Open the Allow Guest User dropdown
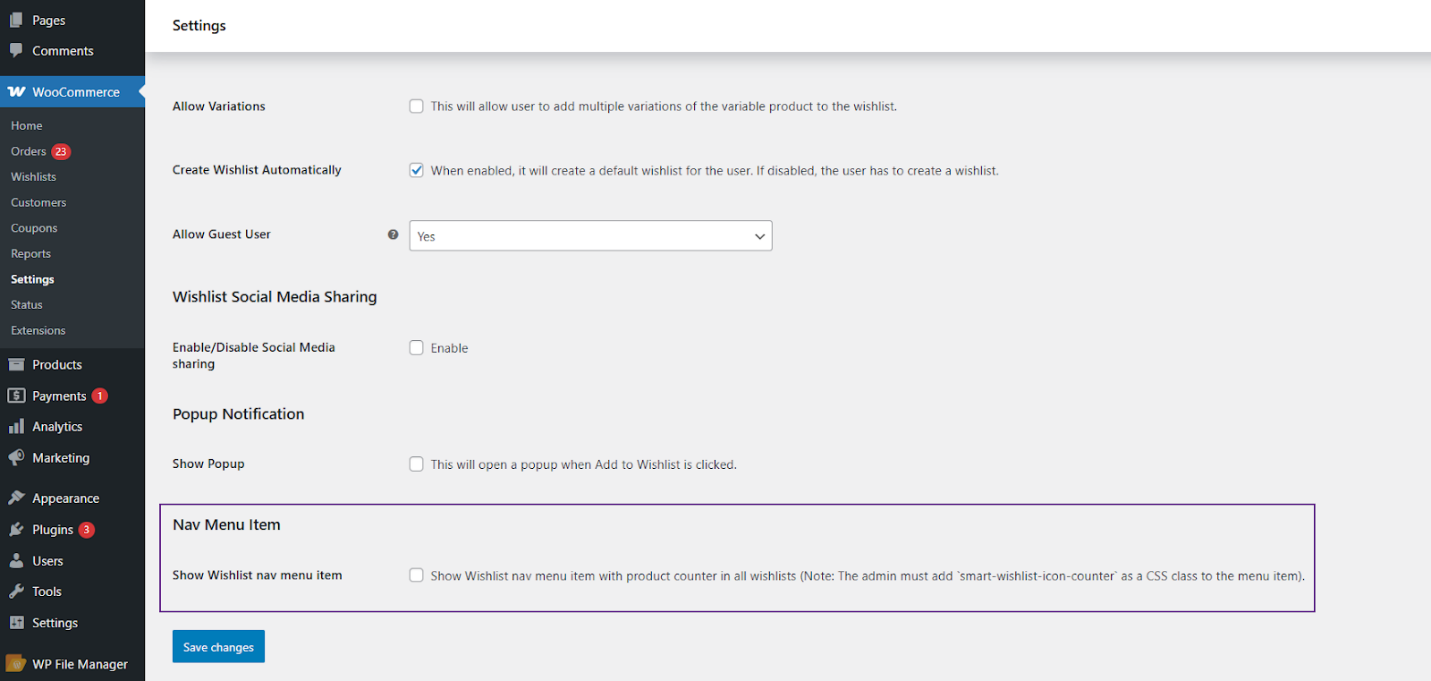 click(x=590, y=235)
